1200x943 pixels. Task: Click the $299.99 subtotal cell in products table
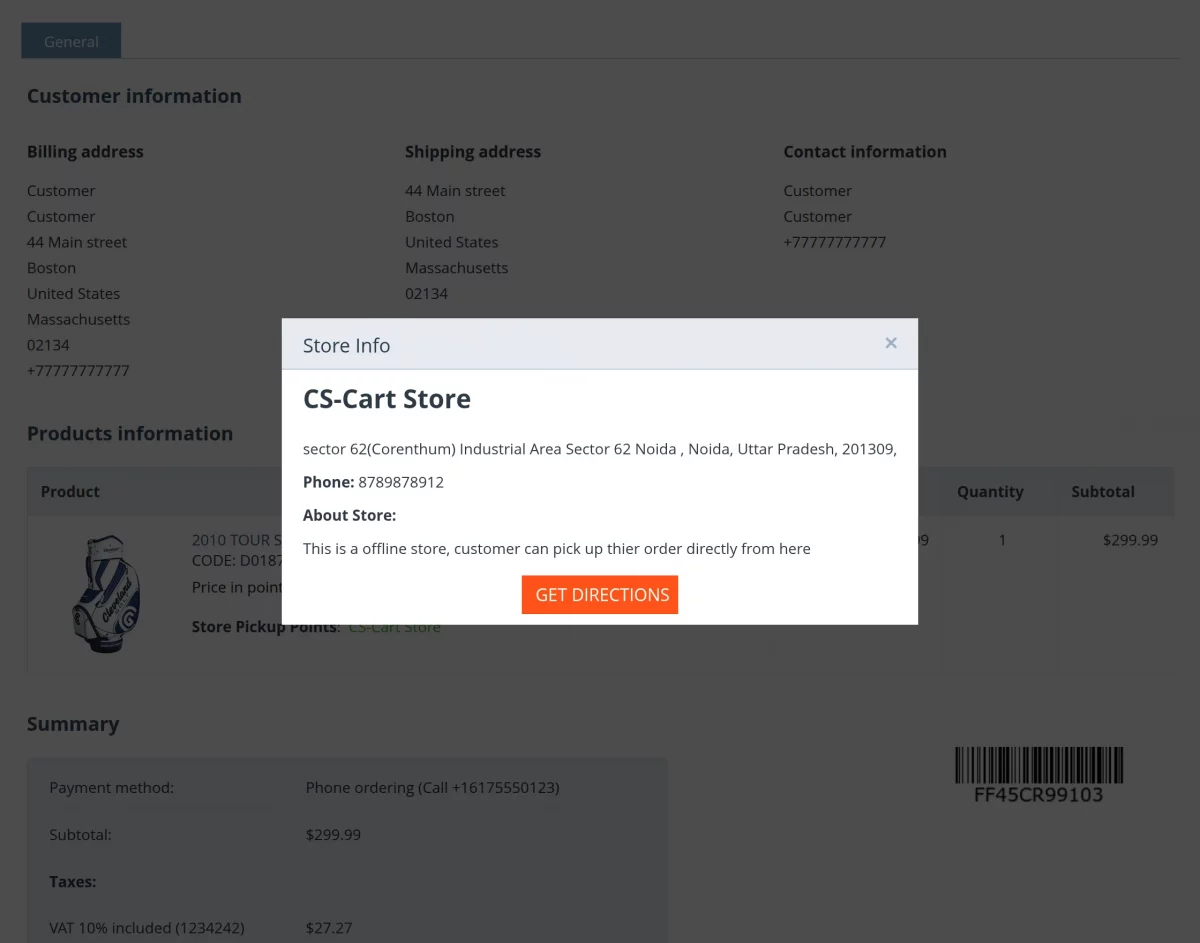point(1130,540)
